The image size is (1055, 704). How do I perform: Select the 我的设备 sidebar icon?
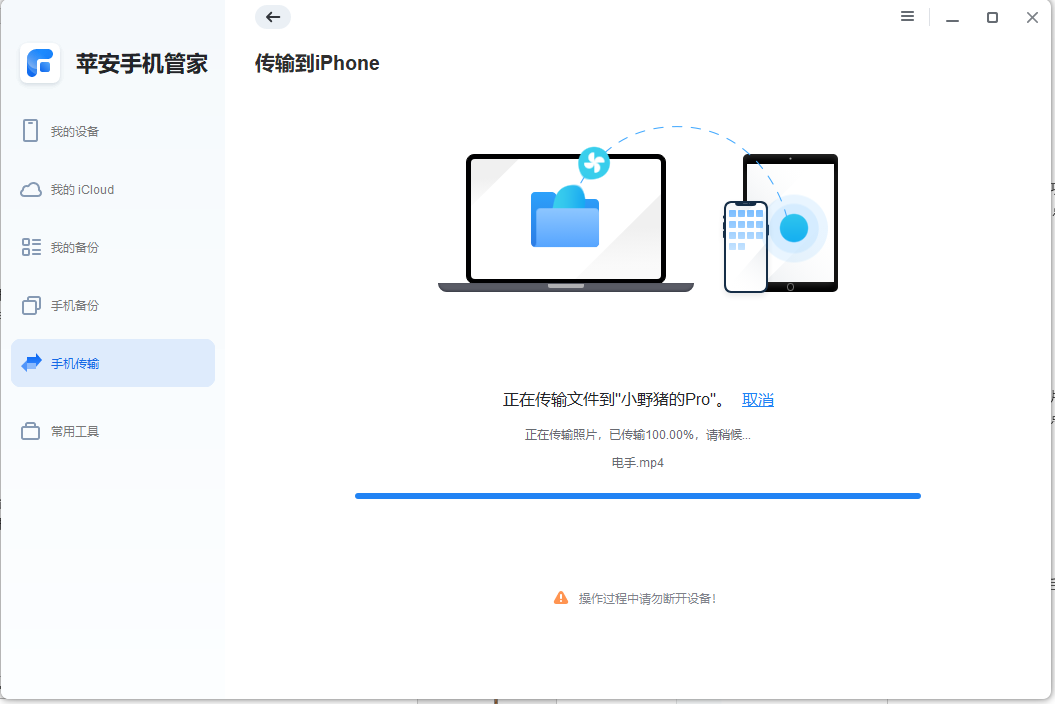coord(31,131)
